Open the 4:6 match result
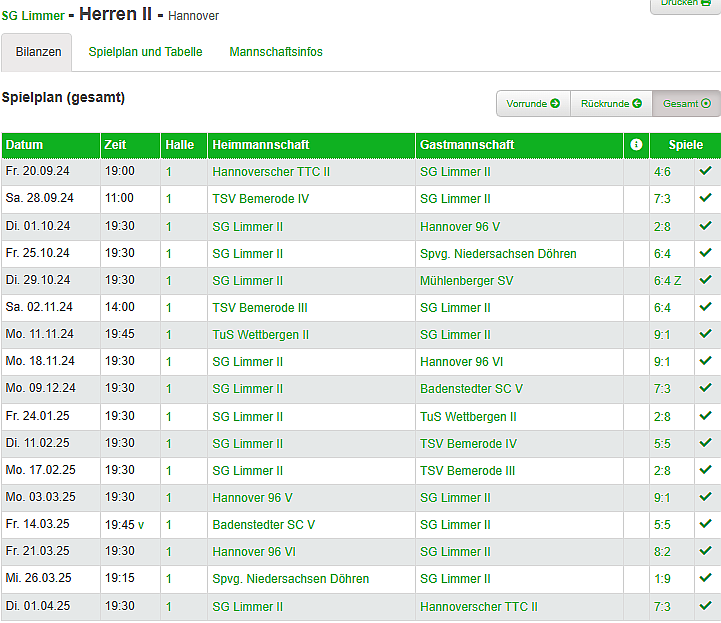 coord(662,172)
